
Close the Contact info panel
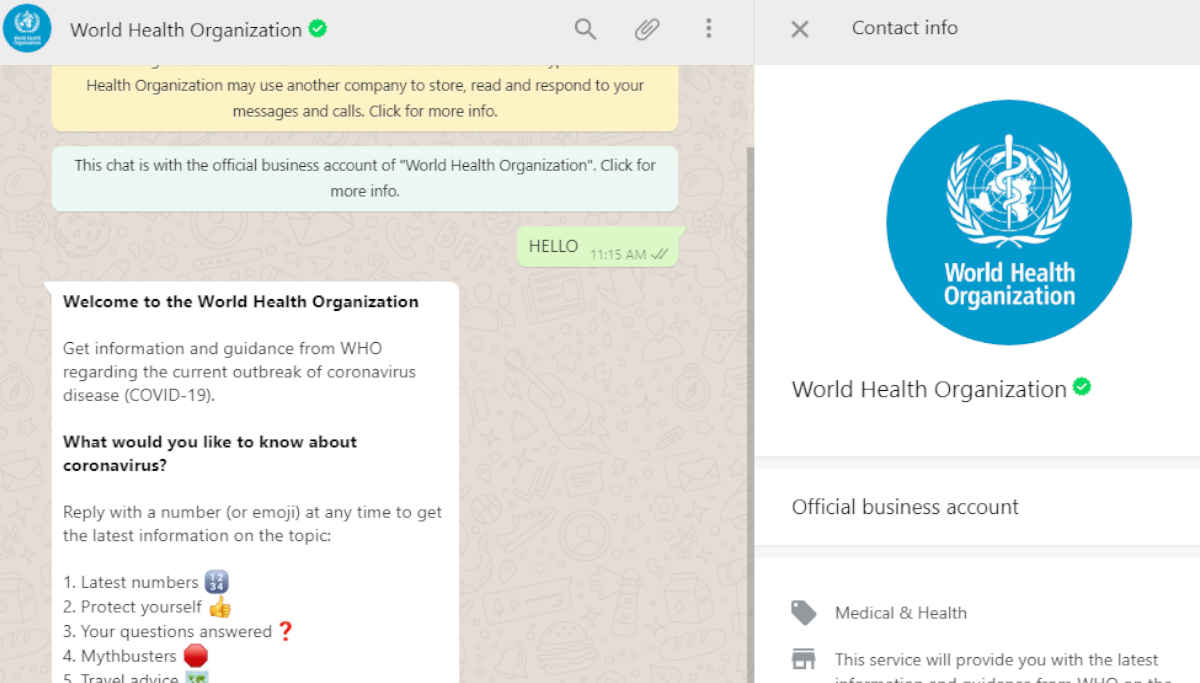click(799, 29)
